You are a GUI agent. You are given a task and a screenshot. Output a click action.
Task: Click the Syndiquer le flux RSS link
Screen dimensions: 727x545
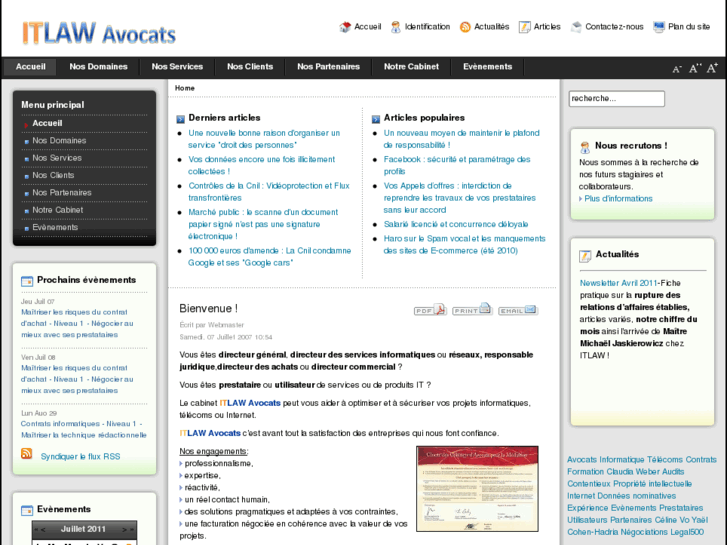tap(80, 456)
